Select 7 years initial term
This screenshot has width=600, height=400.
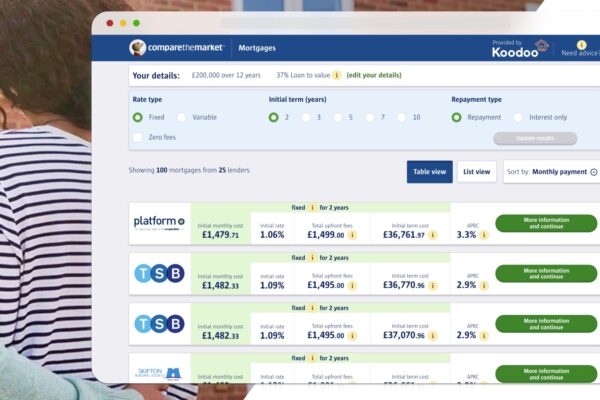pyautogui.click(x=370, y=117)
